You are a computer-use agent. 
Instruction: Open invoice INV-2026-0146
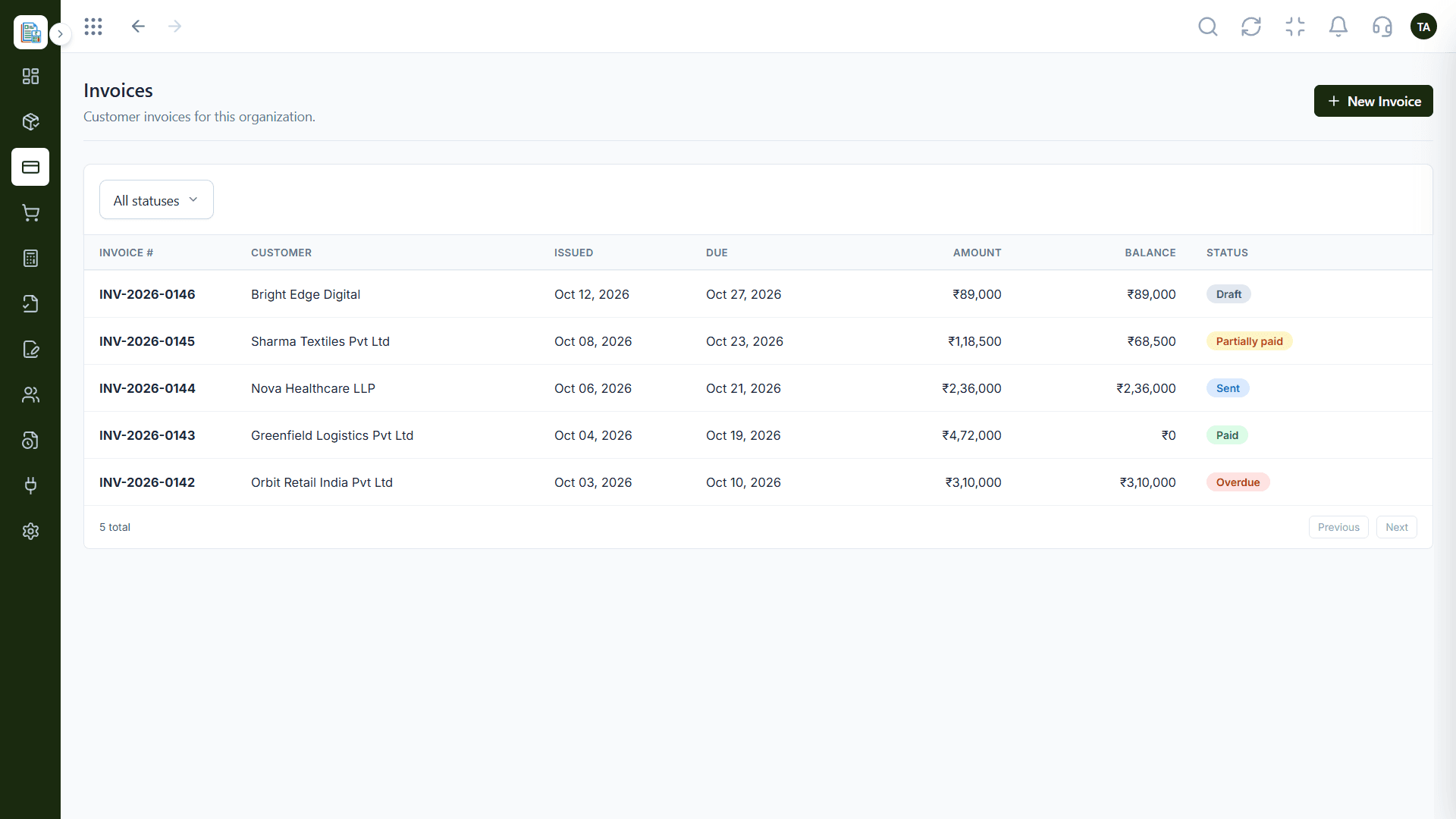[x=147, y=294]
